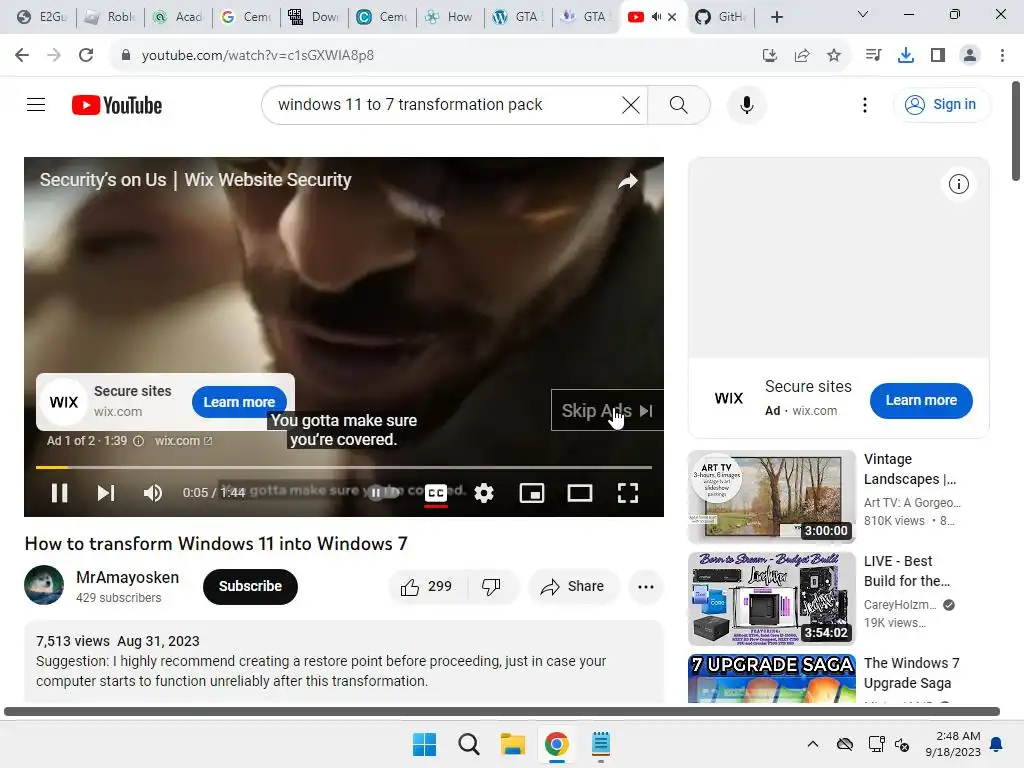Open more actions ellipsis below video

click(x=646, y=586)
